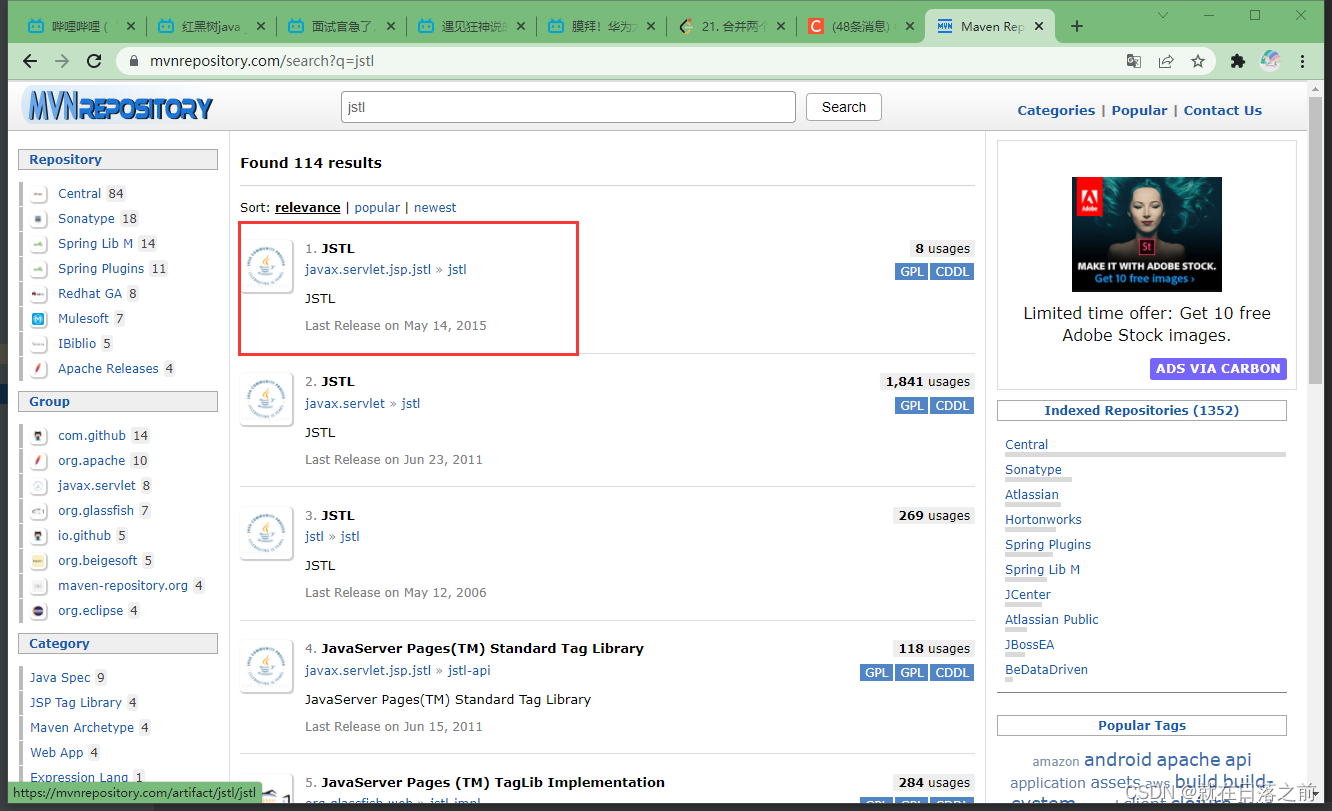Viewport: 1332px width, 811px height.
Task: Open Popular link in header
Action: pyautogui.click(x=1139, y=110)
